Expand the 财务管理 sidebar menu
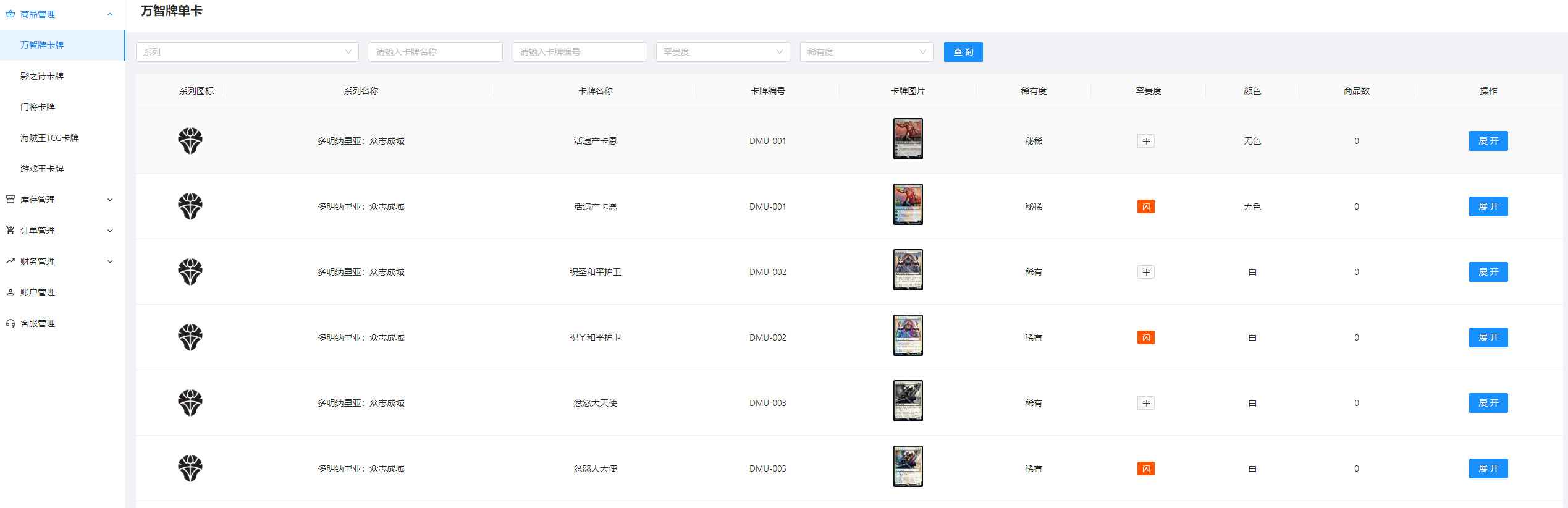Image resolution: width=1568 pixels, height=508 pixels. [110, 261]
